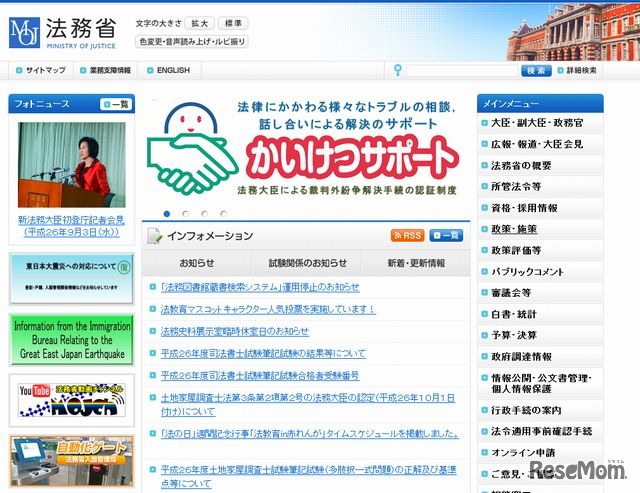
Task: Open 司法書士試験筆記試験の結果等について link
Action: coord(263,353)
